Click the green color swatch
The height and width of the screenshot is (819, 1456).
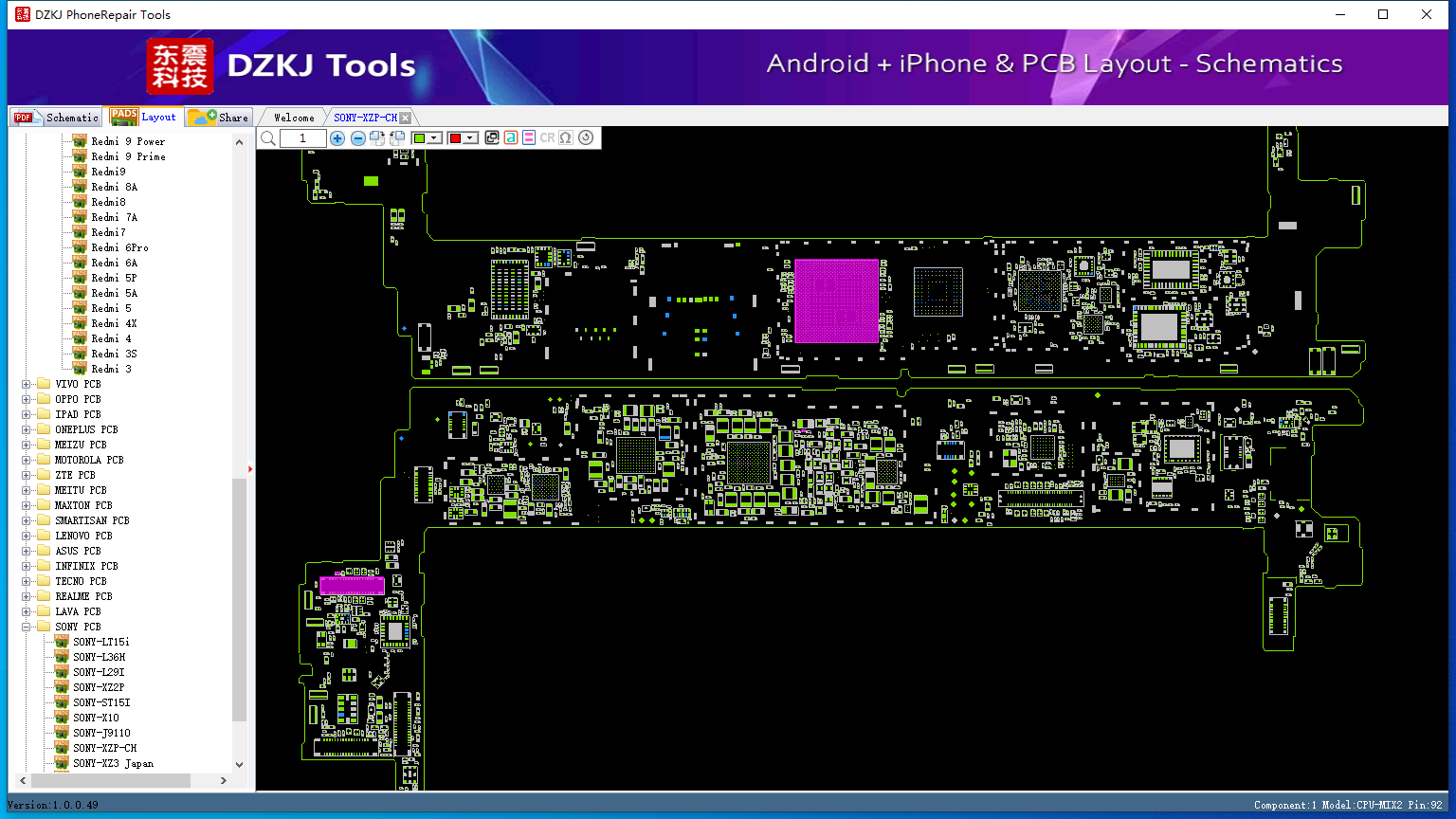click(x=419, y=138)
